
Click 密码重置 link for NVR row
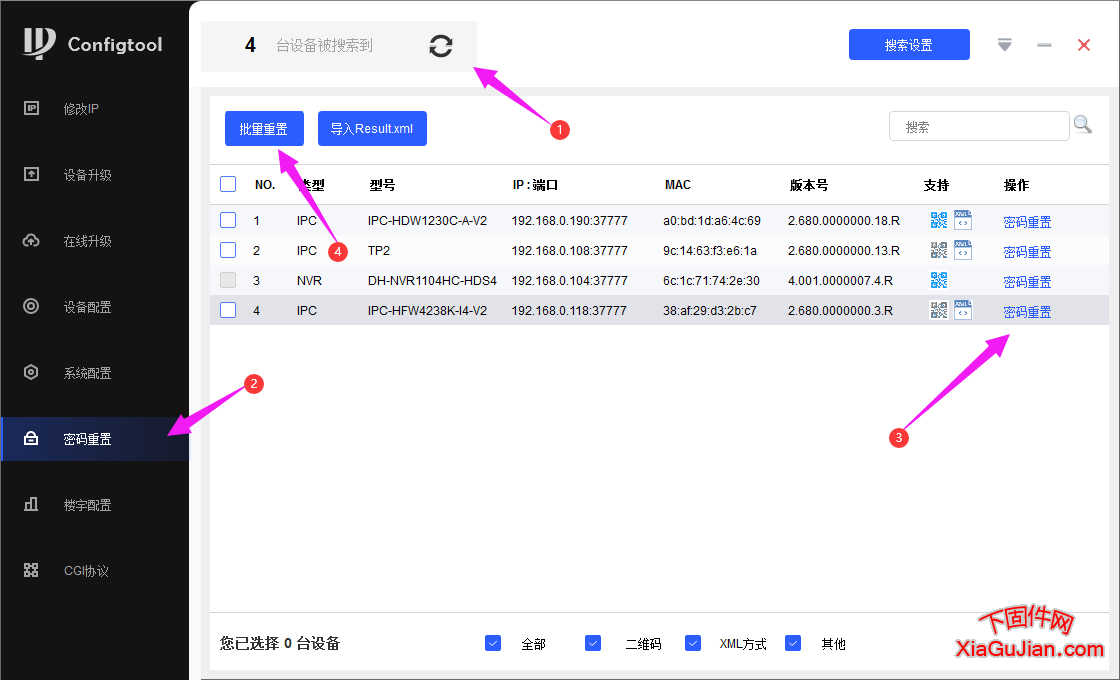[x=1027, y=281]
